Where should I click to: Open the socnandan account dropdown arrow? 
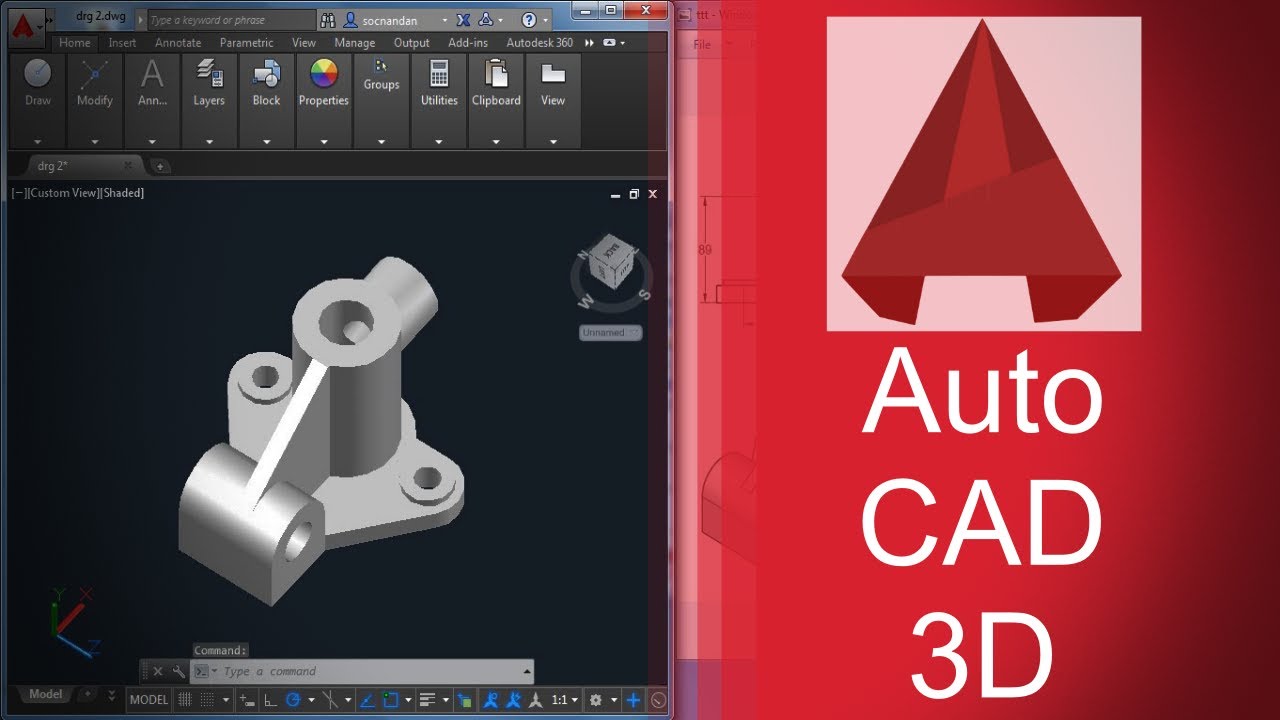click(x=444, y=20)
